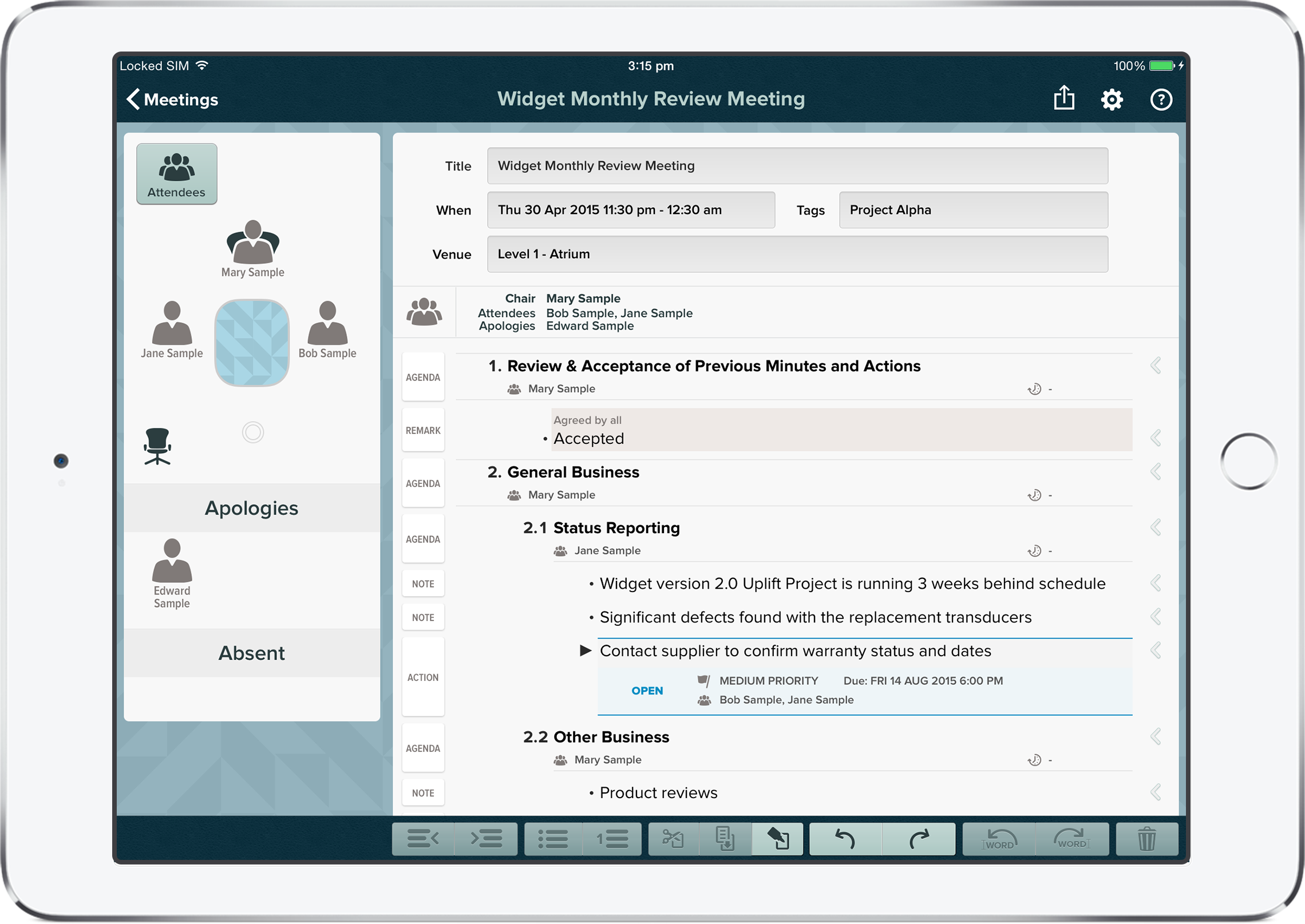Click the Venue input field
Screen dimensions: 1305x924
pos(797,254)
